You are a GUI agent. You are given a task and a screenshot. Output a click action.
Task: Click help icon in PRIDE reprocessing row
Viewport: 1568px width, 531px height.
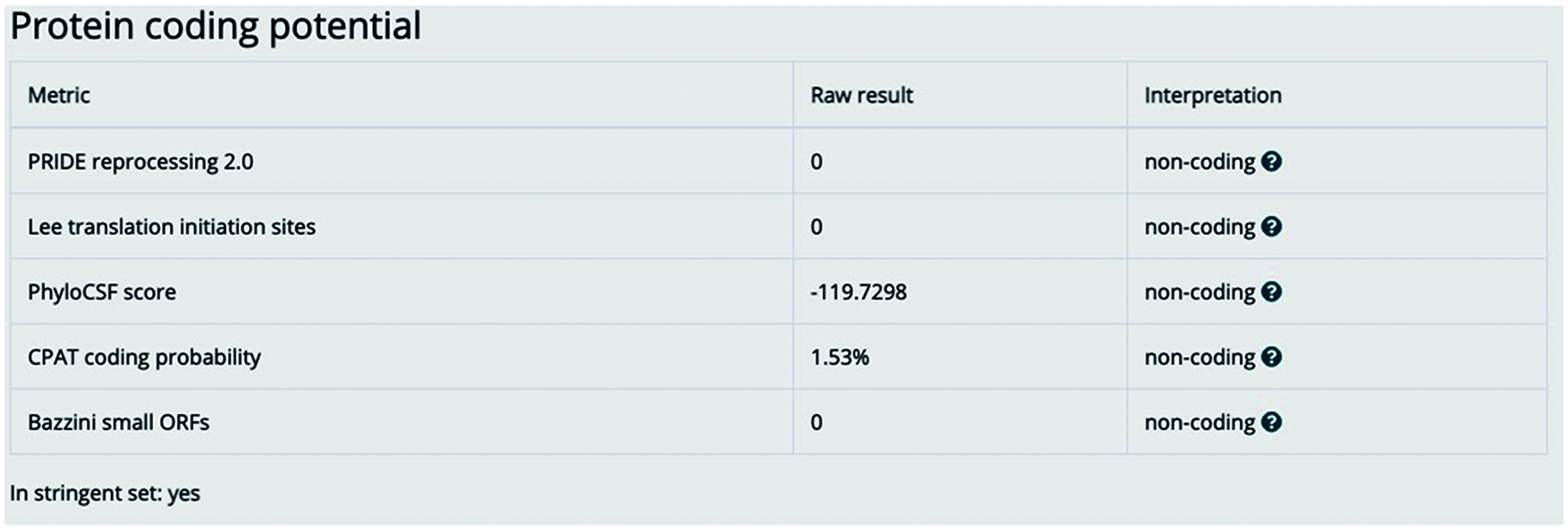coord(1271,162)
